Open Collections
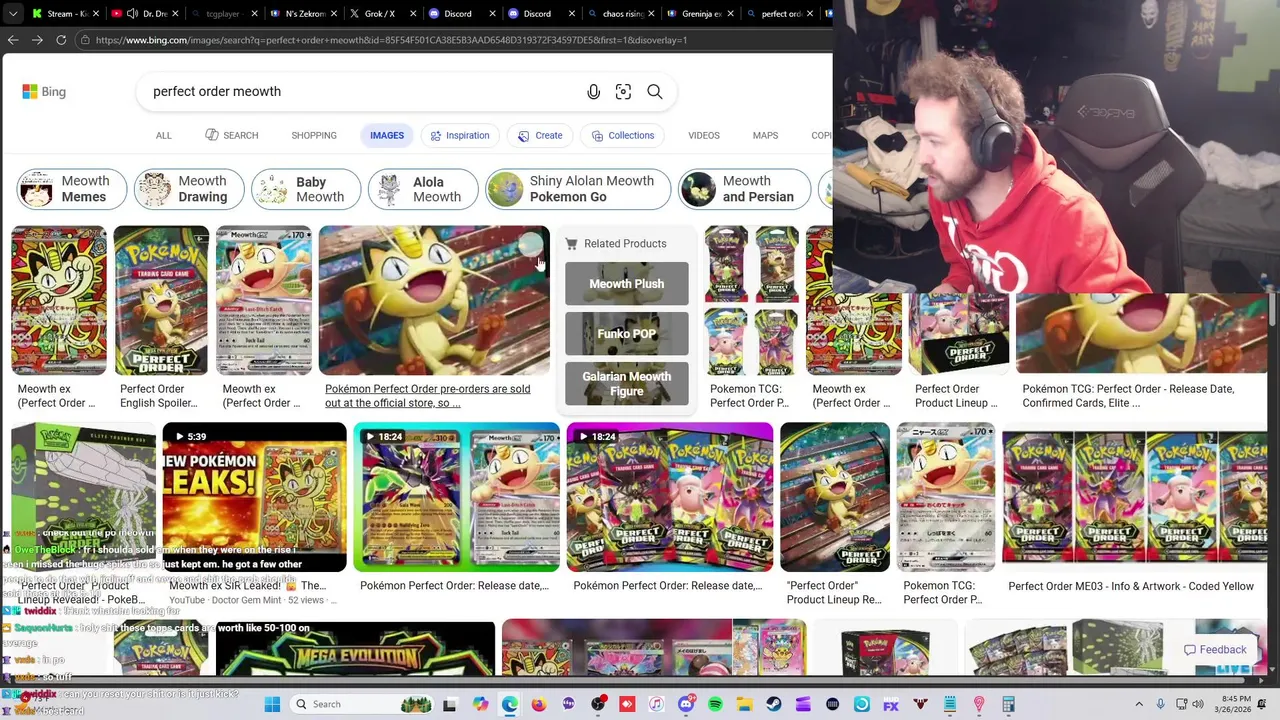 621,135
